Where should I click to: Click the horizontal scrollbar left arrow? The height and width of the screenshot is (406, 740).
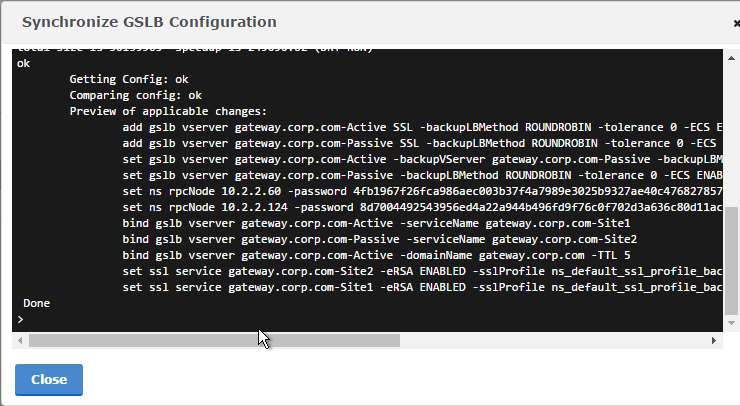coord(20,340)
